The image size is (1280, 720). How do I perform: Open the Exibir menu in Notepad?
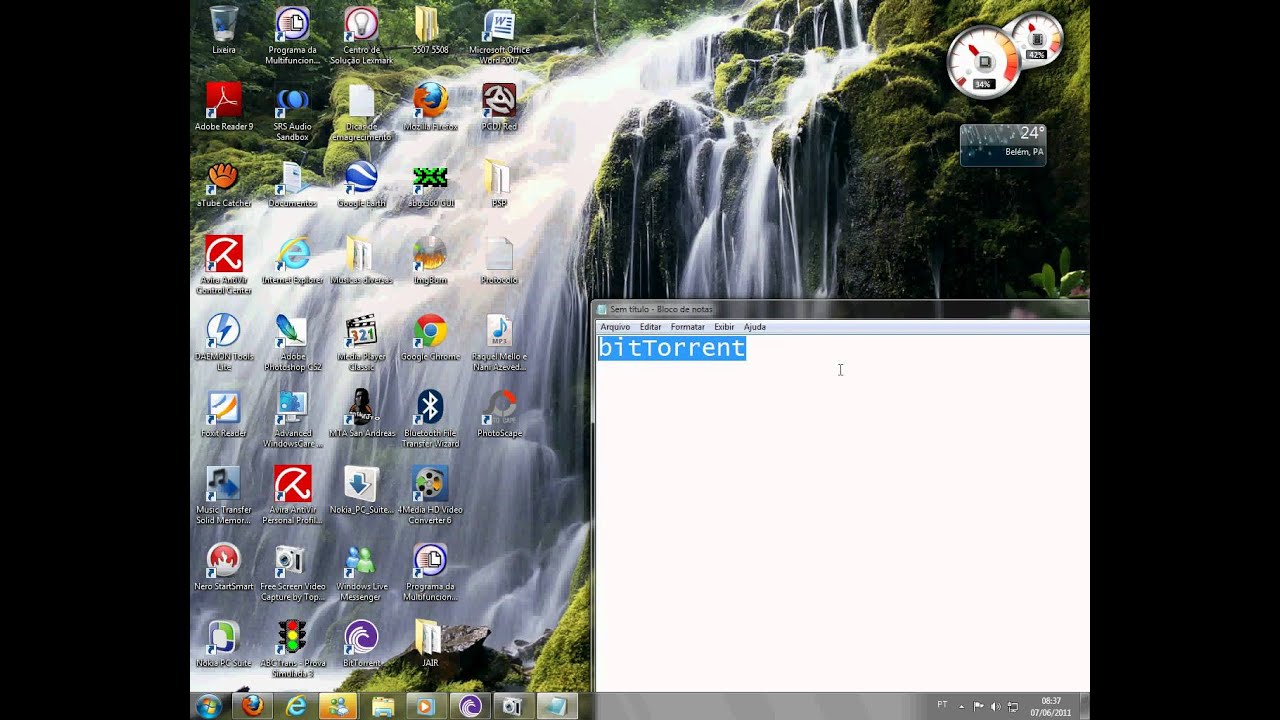[x=724, y=327]
